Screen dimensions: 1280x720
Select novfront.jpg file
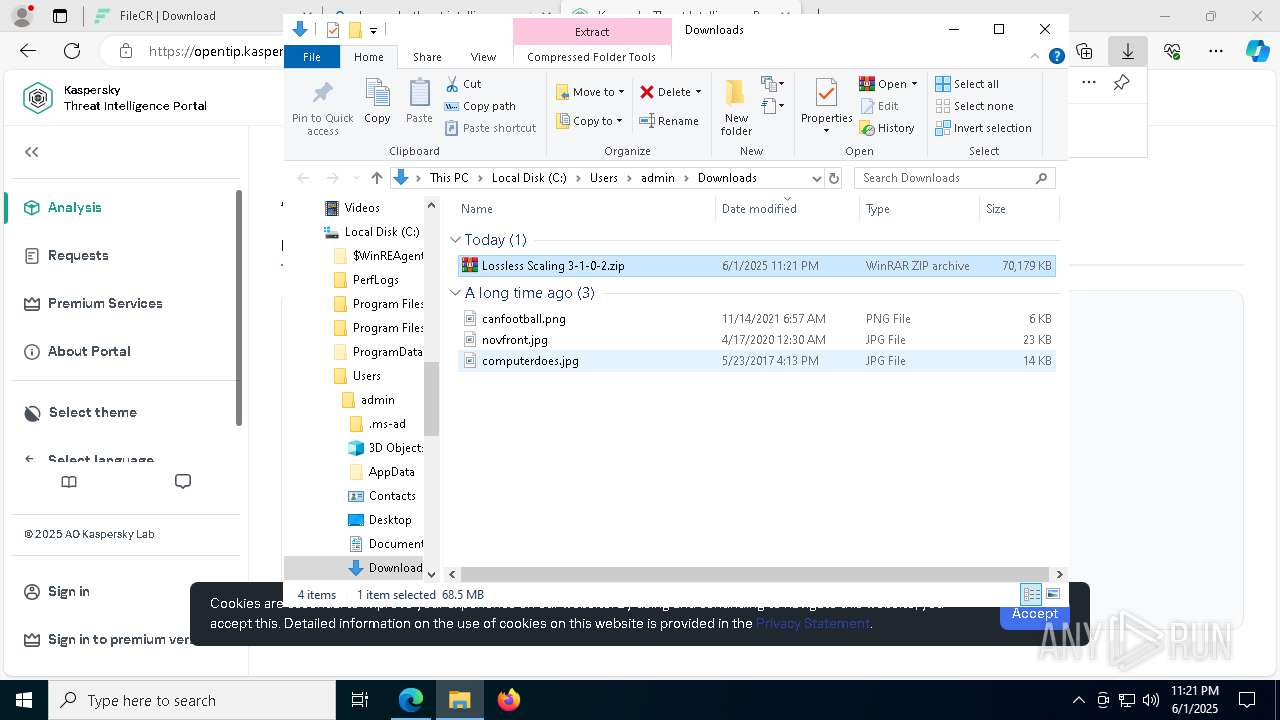(x=756, y=340)
